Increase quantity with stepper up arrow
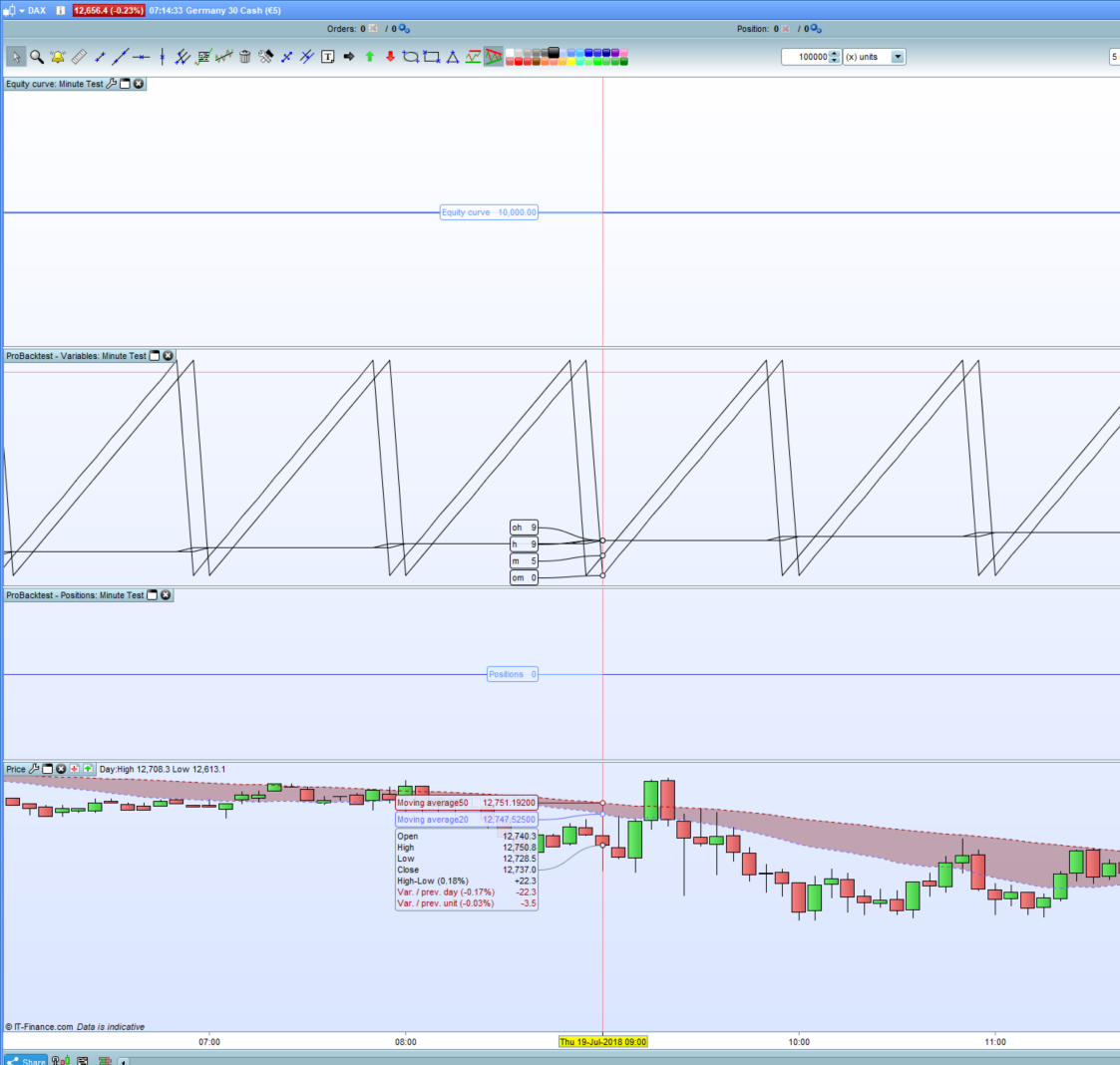Viewport: 1120px width, 1065px height. coord(835,53)
